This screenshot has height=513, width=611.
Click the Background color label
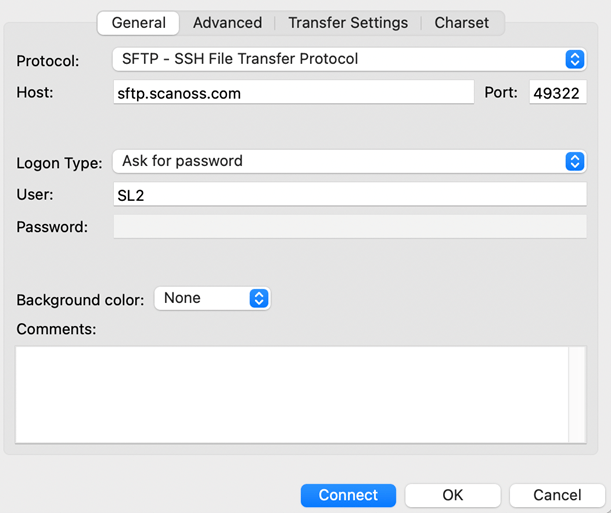[x=80, y=300]
